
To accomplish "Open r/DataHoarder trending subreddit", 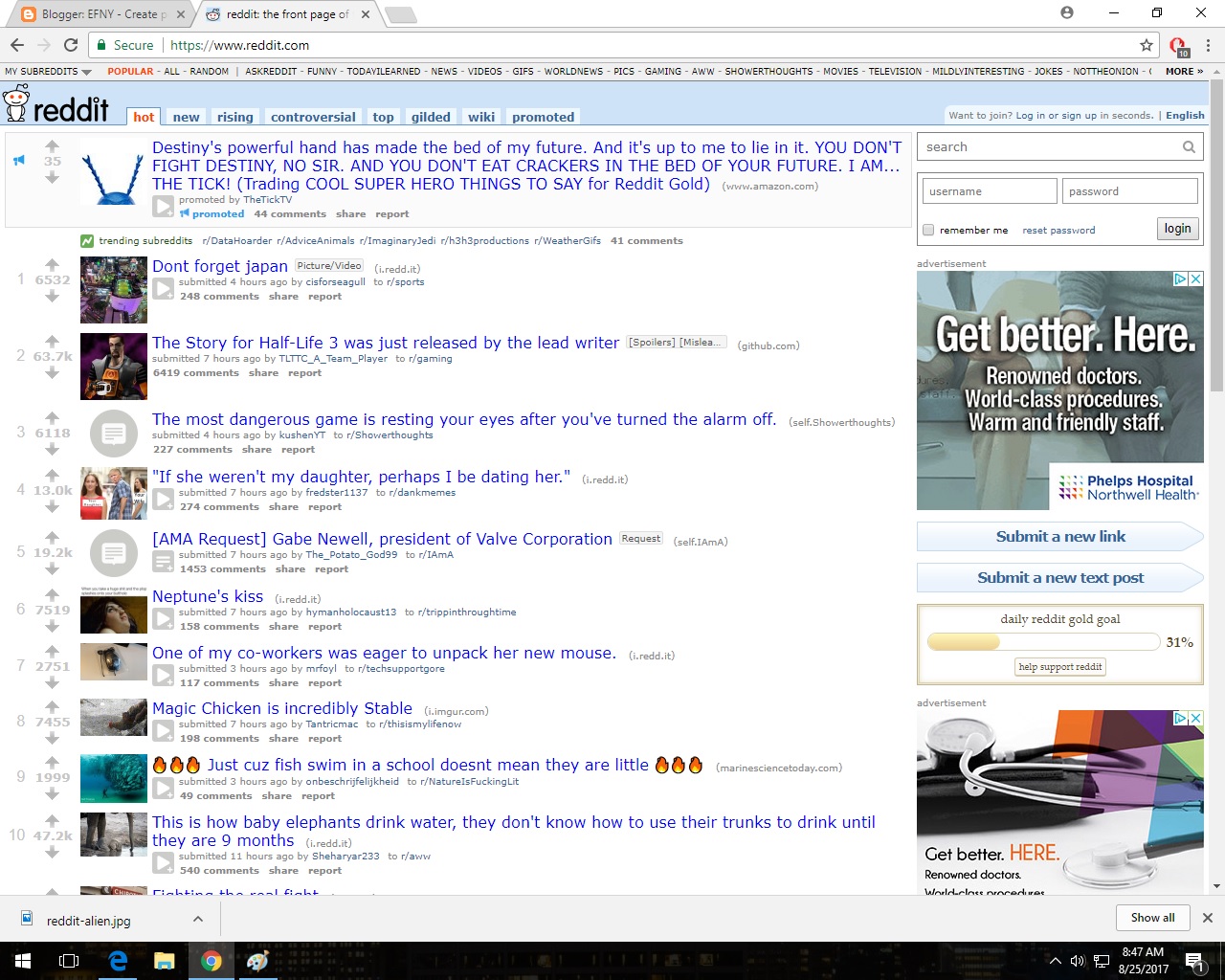I will (236, 241).
